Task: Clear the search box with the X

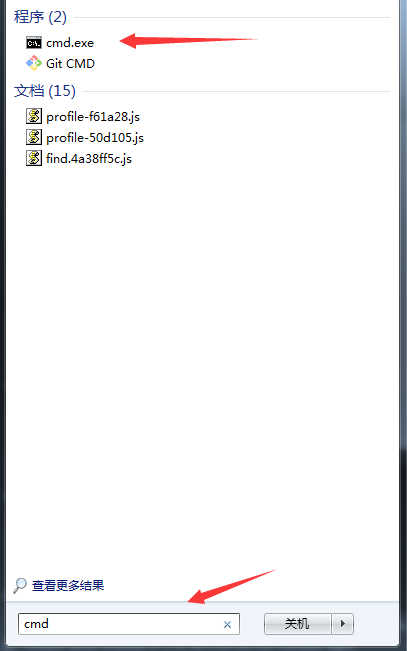Action: point(227,624)
